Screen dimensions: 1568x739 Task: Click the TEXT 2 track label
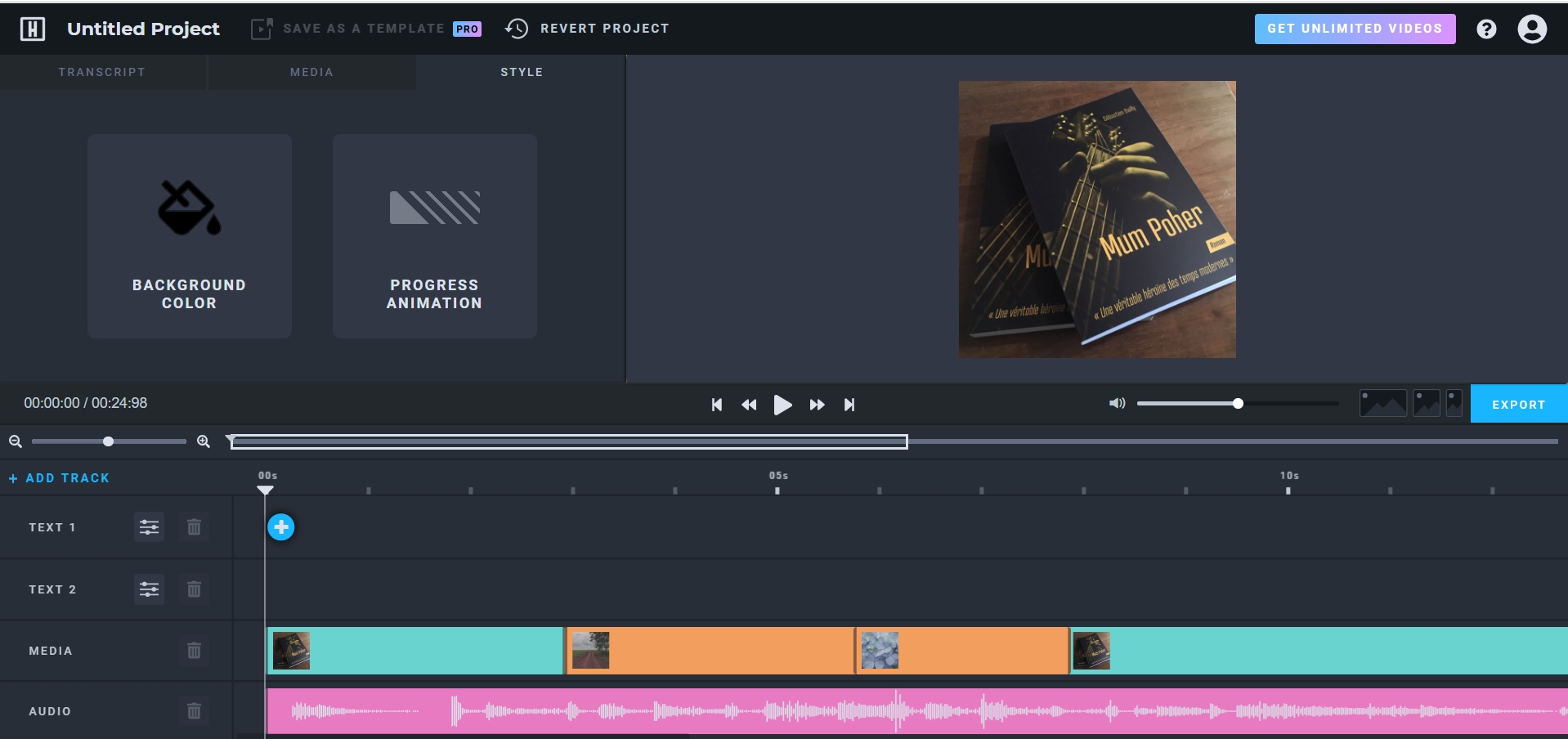(52, 589)
